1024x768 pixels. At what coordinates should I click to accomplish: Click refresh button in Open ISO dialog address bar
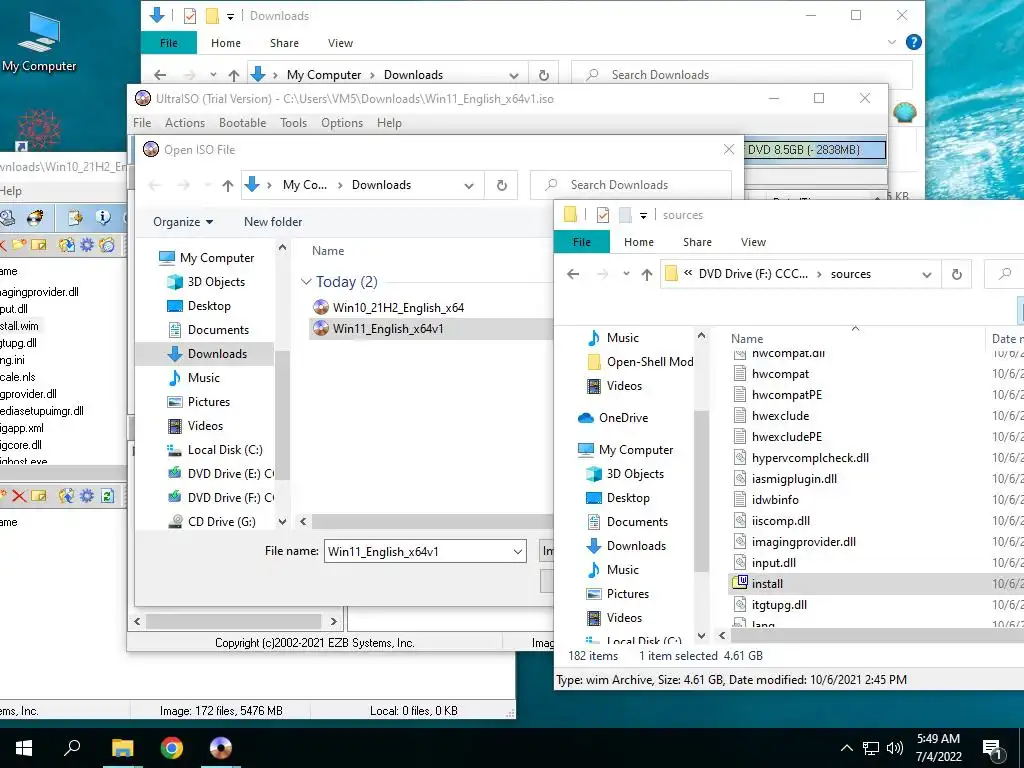click(502, 185)
